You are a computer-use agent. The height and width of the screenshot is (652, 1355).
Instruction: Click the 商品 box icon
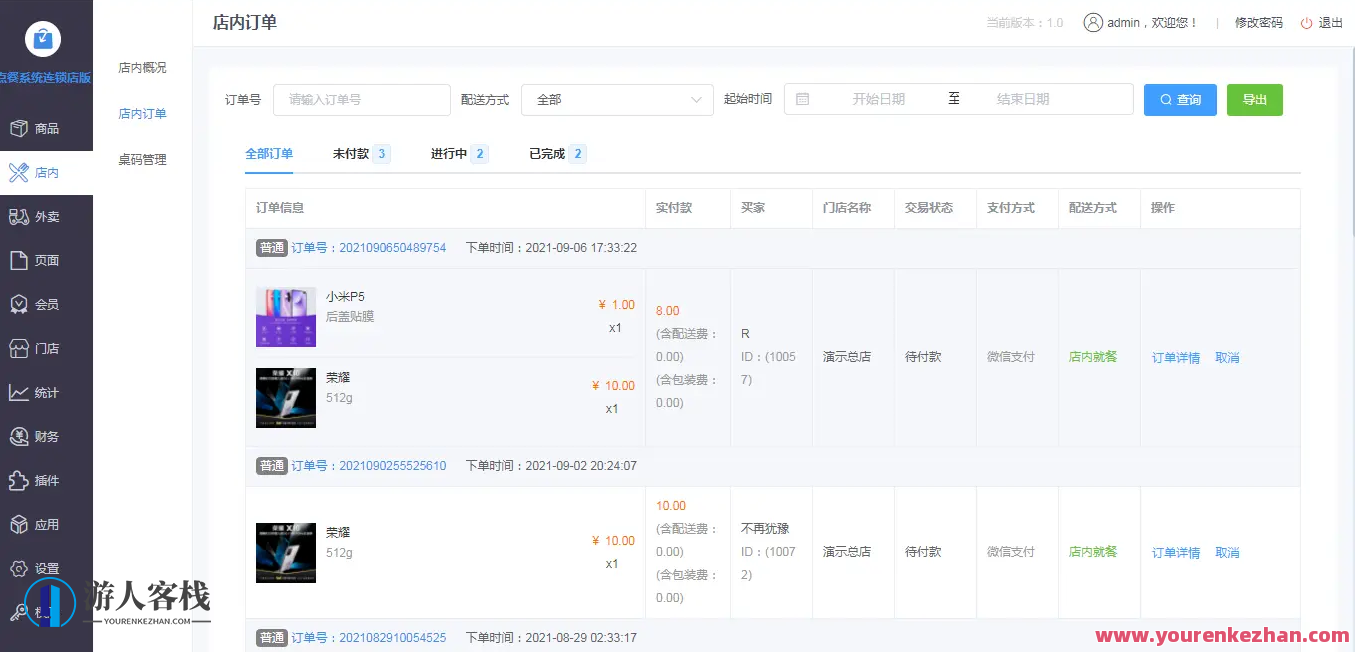tap(18, 128)
